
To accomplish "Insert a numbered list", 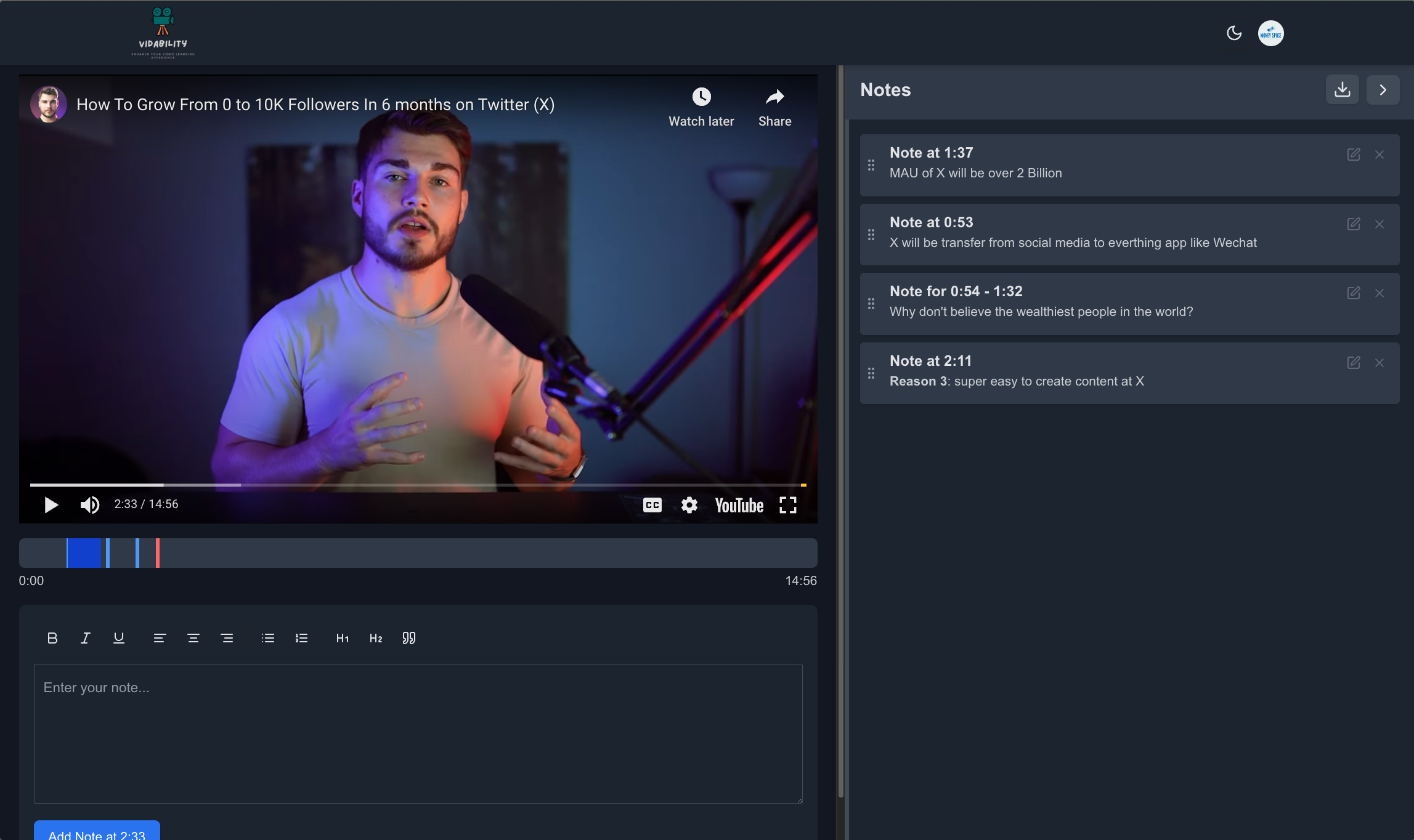I will [301, 638].
